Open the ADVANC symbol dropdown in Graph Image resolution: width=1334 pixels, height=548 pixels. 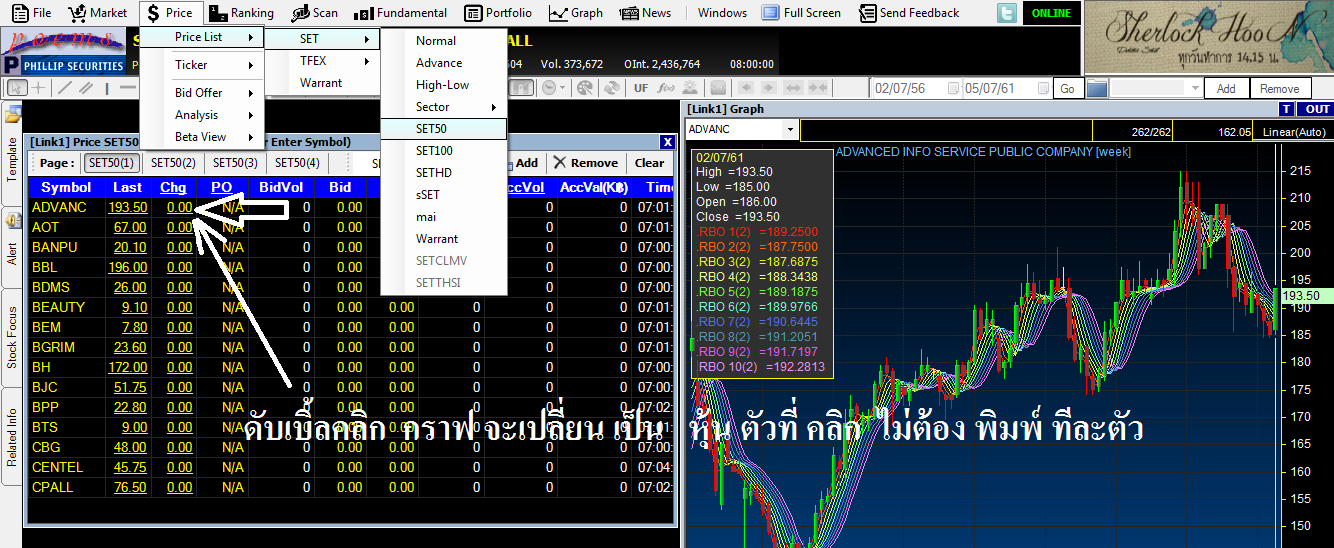[x=790, y=130]
